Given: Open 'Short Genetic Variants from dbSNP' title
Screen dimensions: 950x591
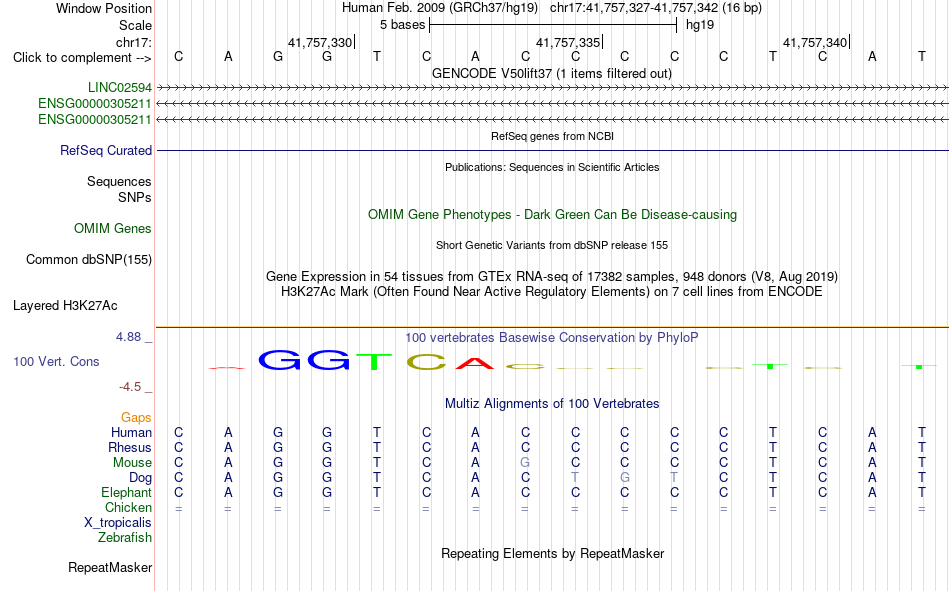Looking at the screenshot, I should (552, 245).
